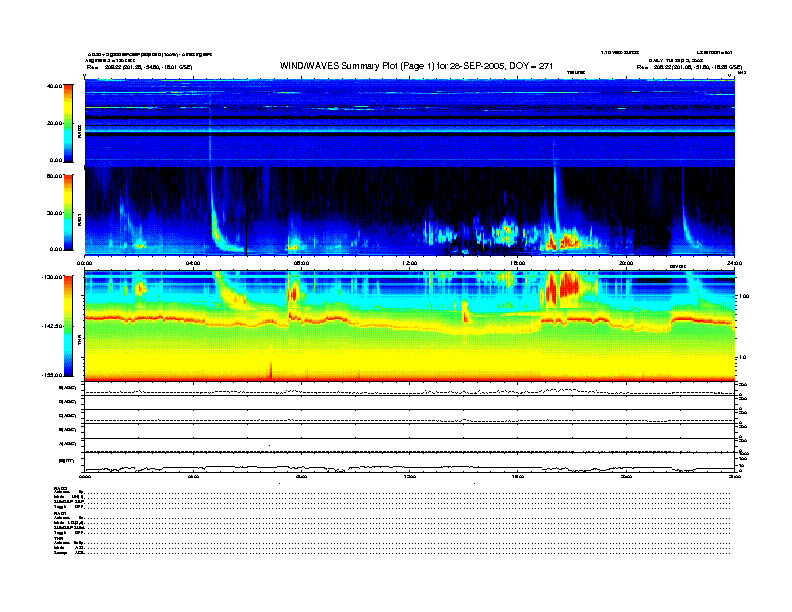Viewport: 792px width, 612px height.
Task: Click the 04:00 tick label under RAD1 panel
Action: click(x=193, y=263)
